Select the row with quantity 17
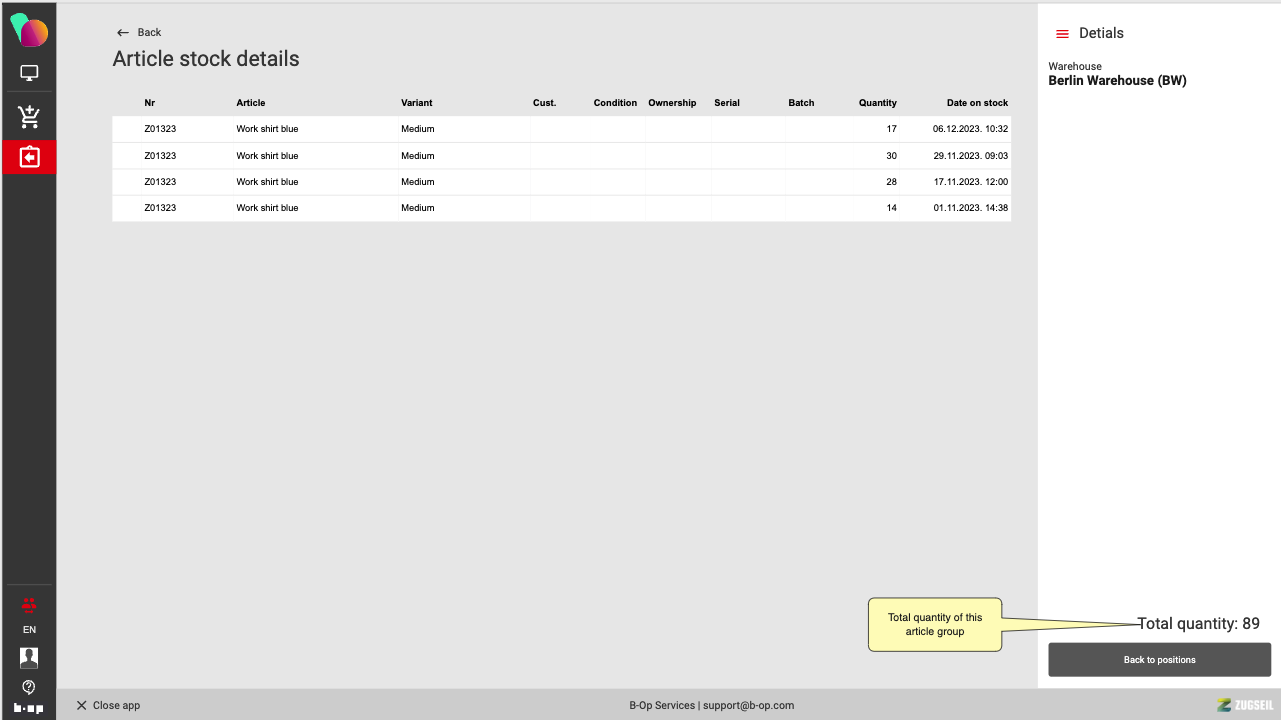The height and width of the screenshot is (720, 1281). coord(561,129)
